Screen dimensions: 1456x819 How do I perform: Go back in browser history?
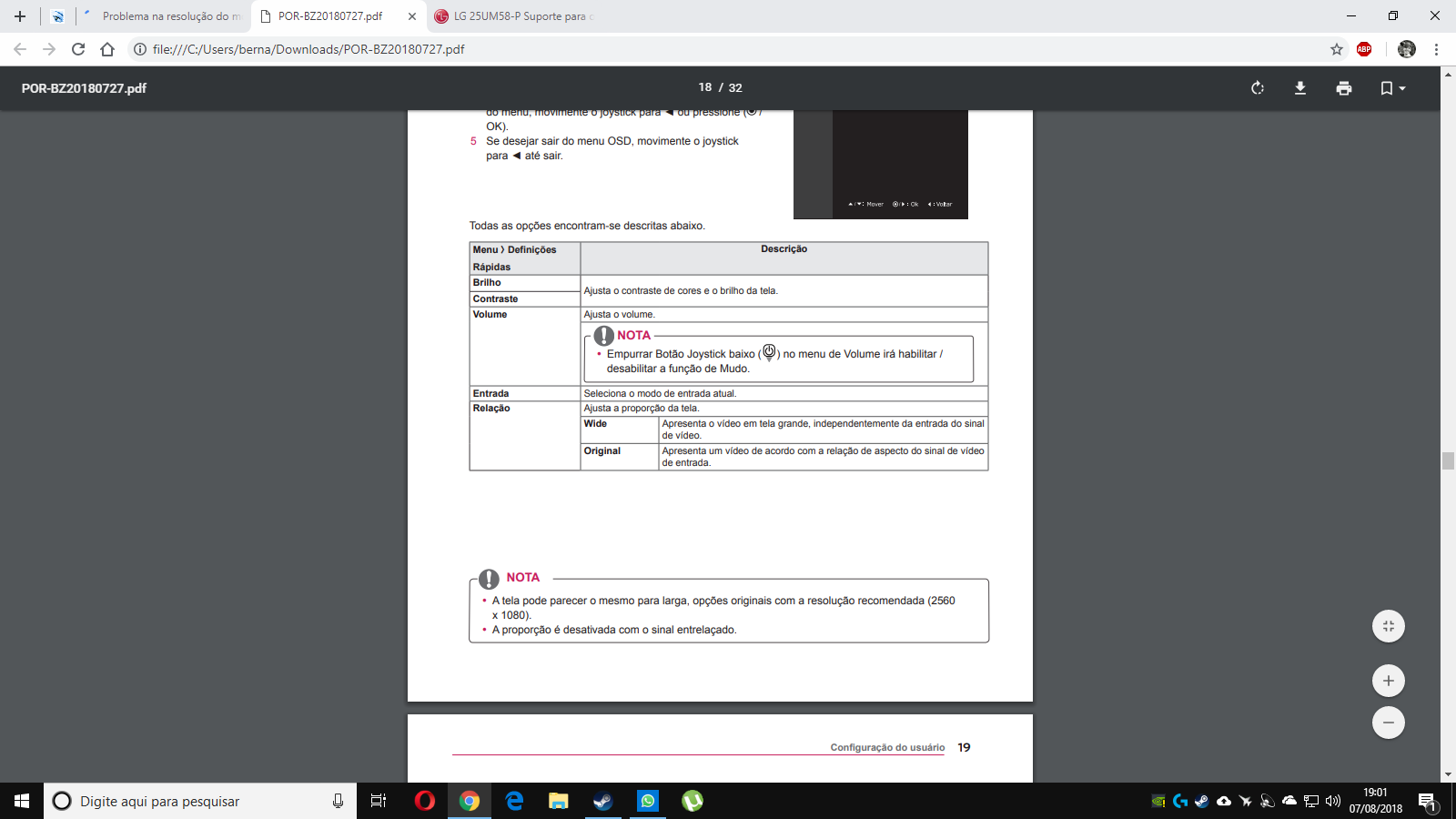(x=20, y=49)
